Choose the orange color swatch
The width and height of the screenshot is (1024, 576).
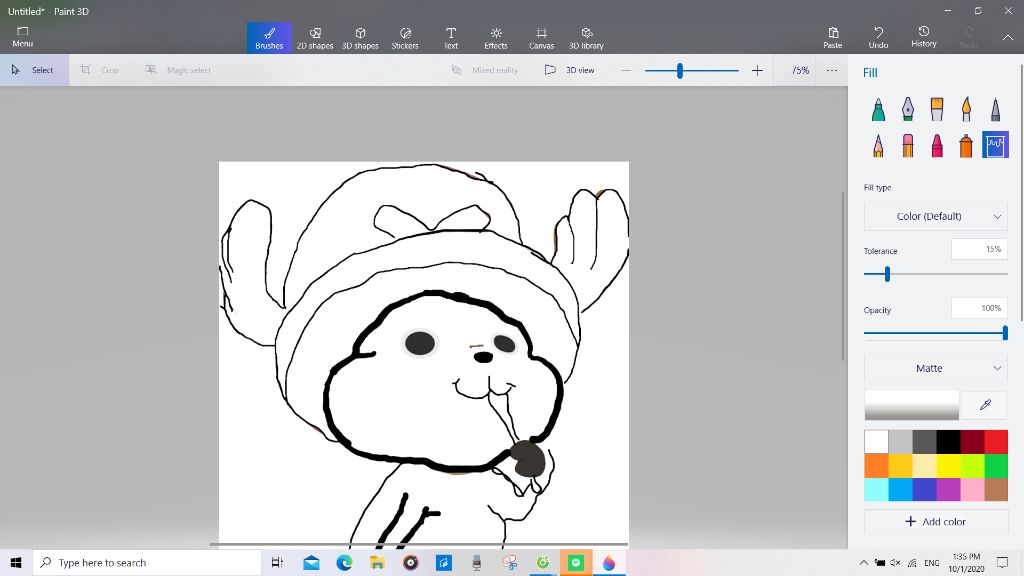pos(876,466)
